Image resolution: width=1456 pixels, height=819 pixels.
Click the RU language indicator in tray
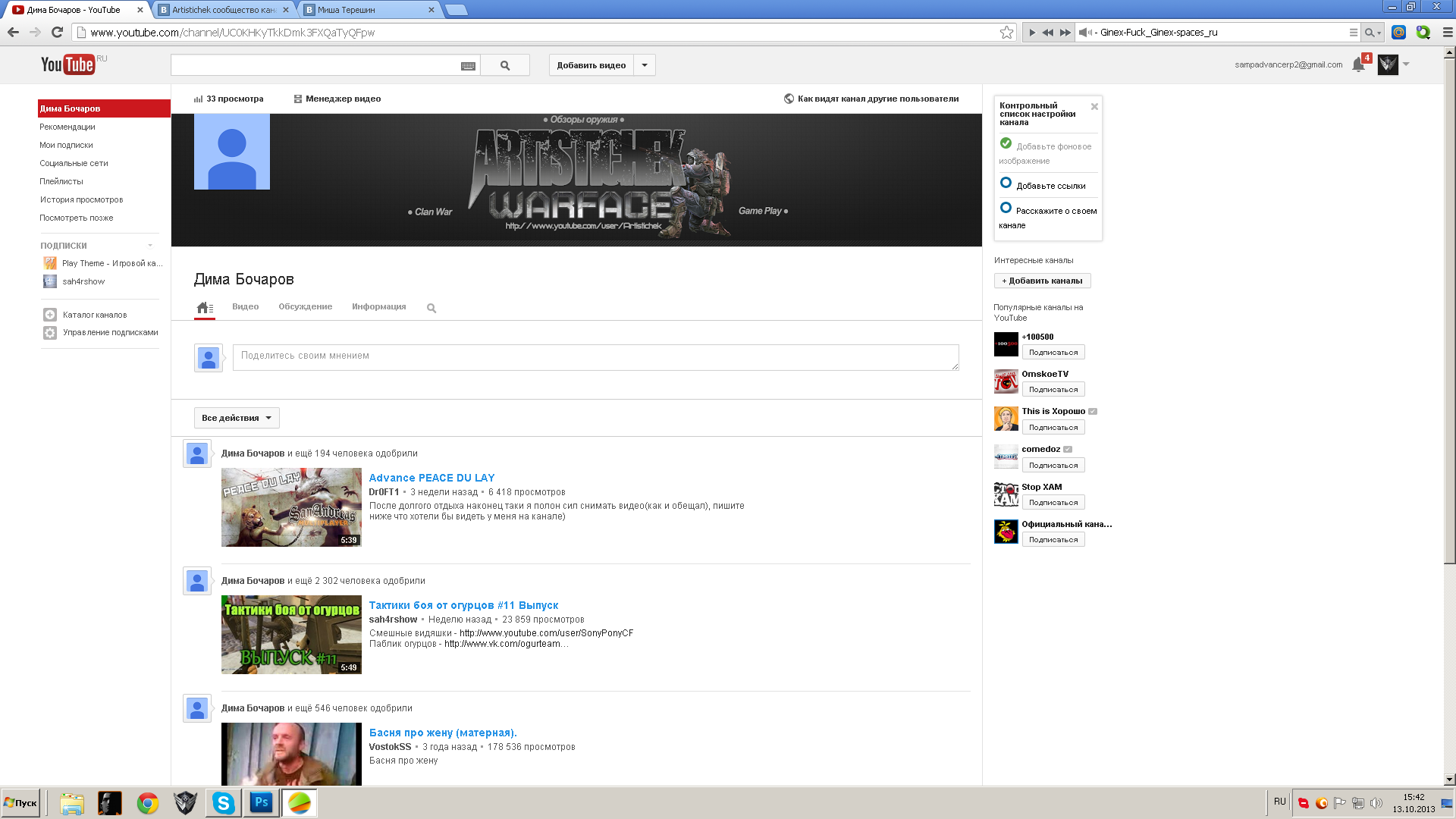coord(1280,802)
